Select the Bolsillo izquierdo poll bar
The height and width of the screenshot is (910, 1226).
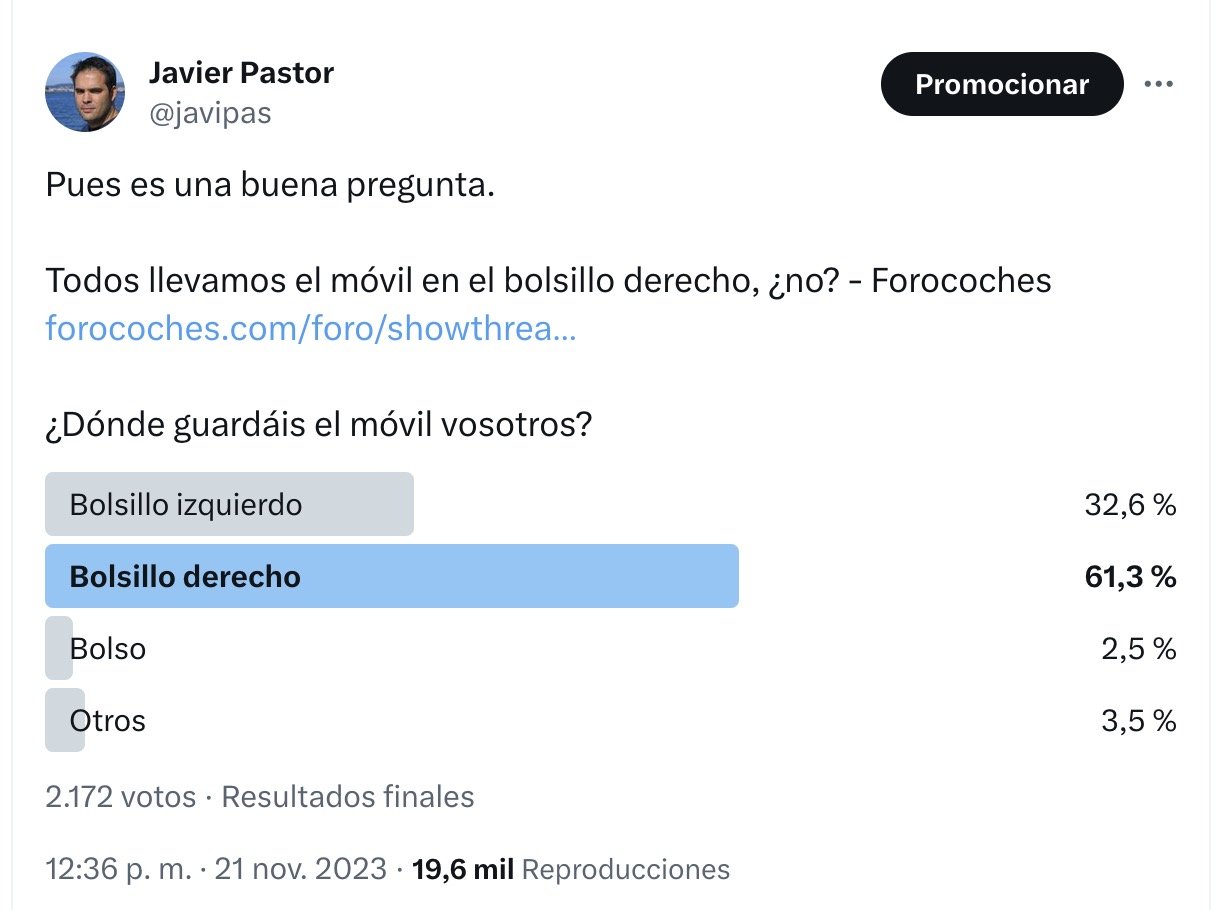coord(229,505)
